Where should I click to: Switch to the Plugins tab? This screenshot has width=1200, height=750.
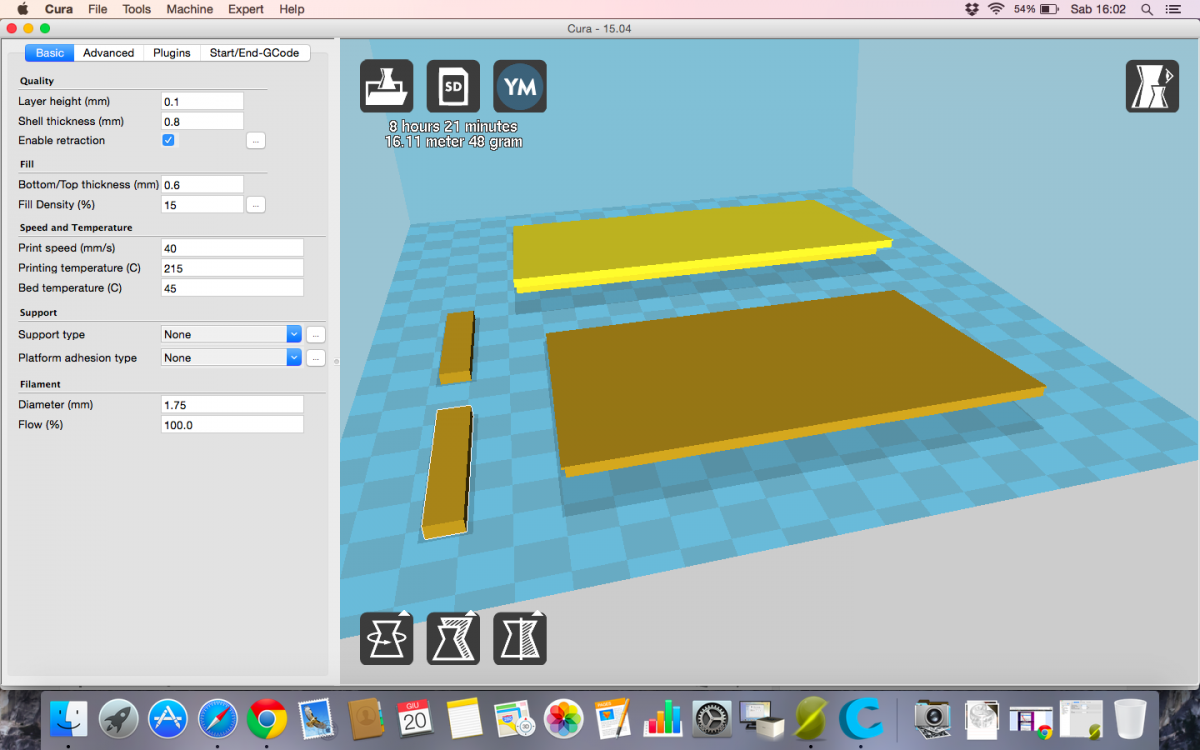click(x=172, y=53)
